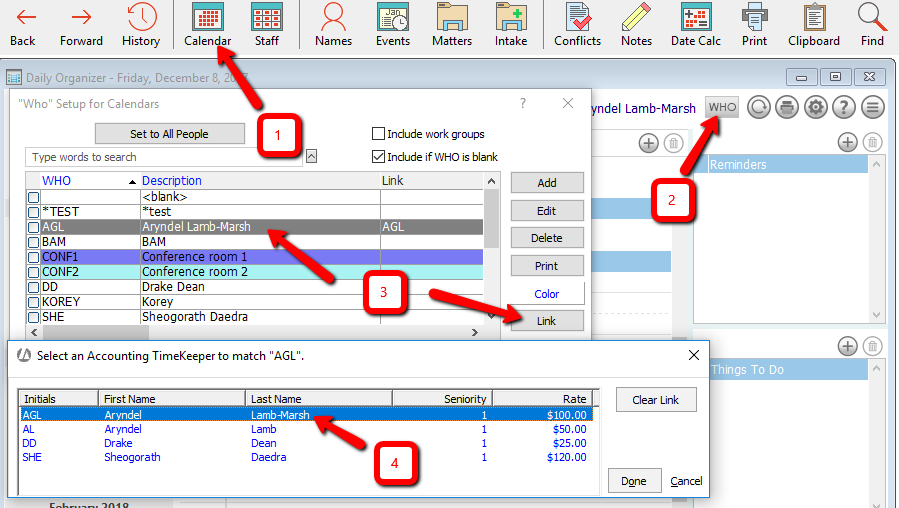899x508 pixels.
Task: Click the Conflicts toolbar icon
Action: tap(577, 24)
